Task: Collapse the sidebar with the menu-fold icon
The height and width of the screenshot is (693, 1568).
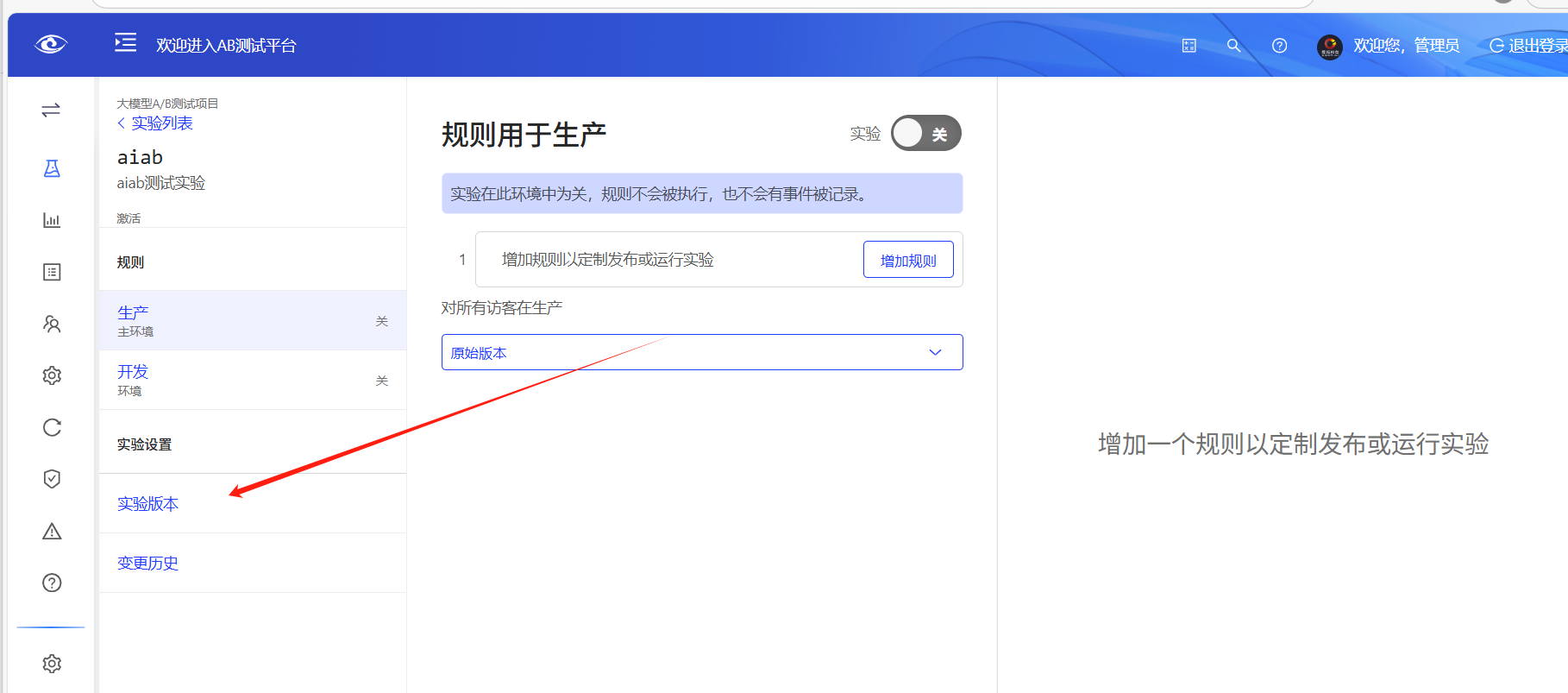Action: [126, 42]
